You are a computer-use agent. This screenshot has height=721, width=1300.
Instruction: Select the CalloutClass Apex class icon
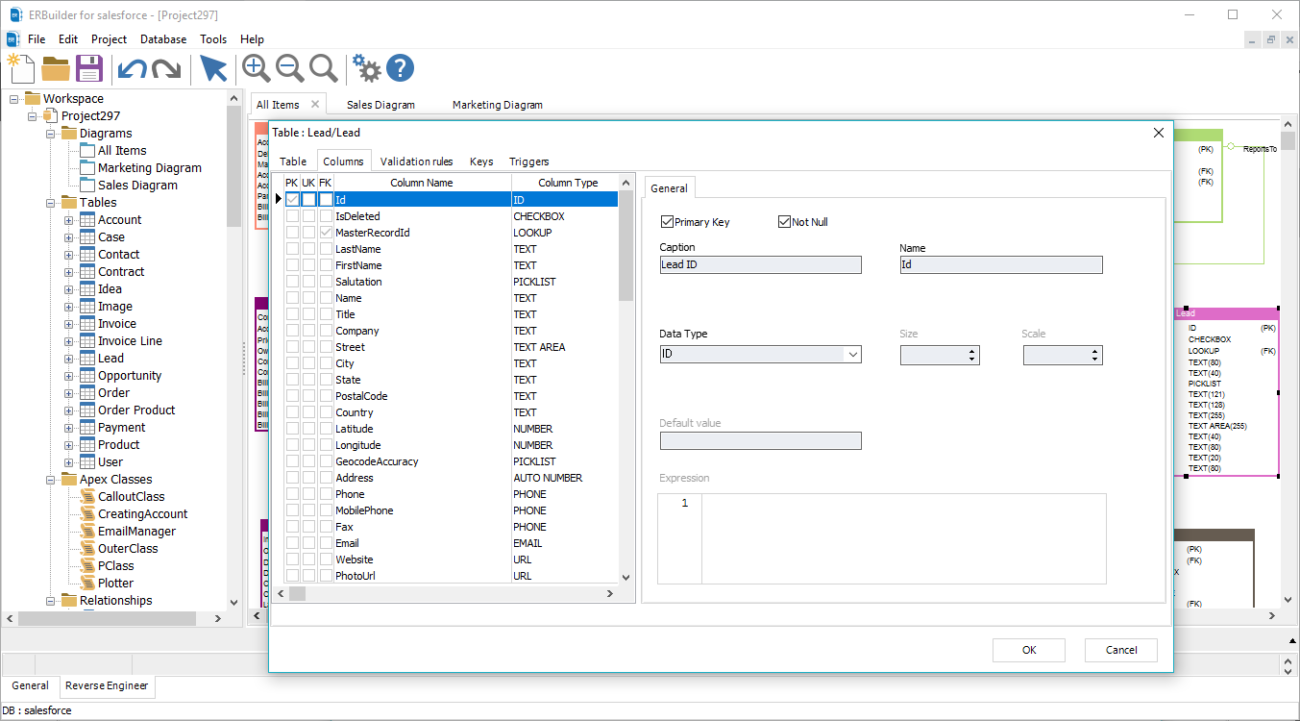click(87, 497)
